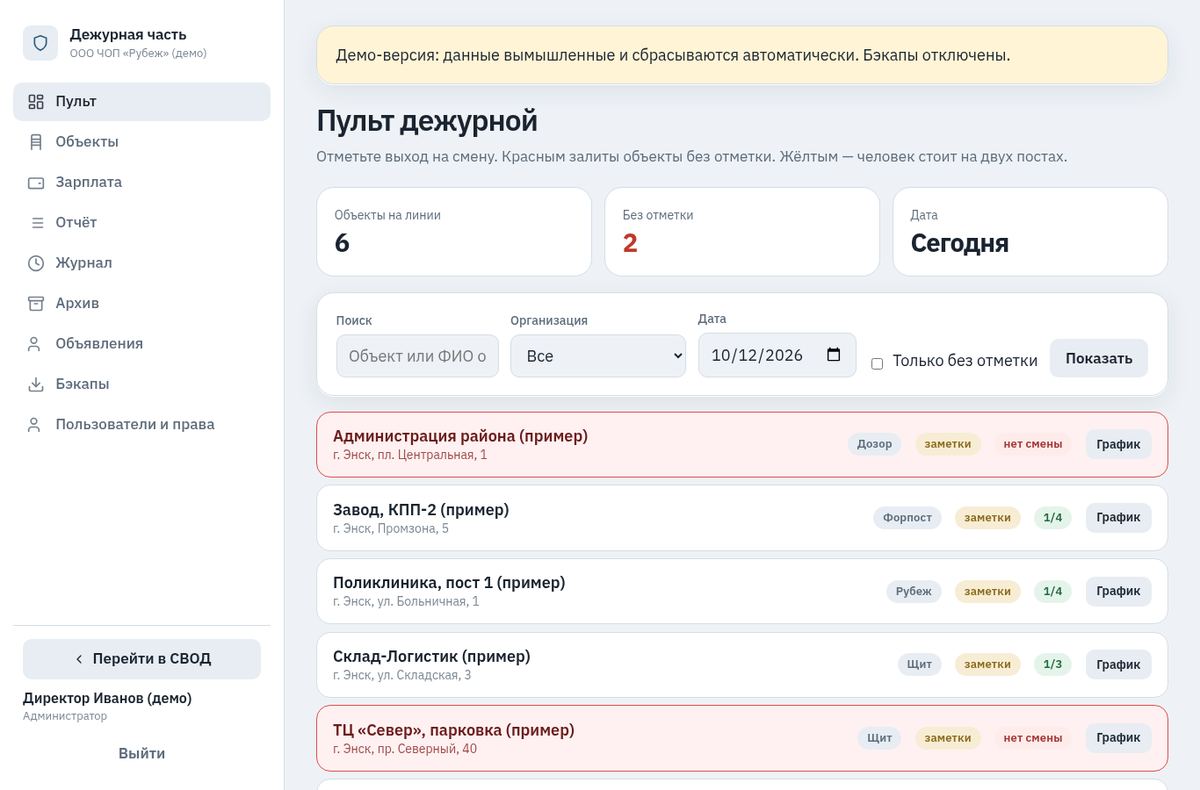Click заметки tag on Завод, КПП-2
This screenshot has height=790, width=1200.
(x=988, y=517)
